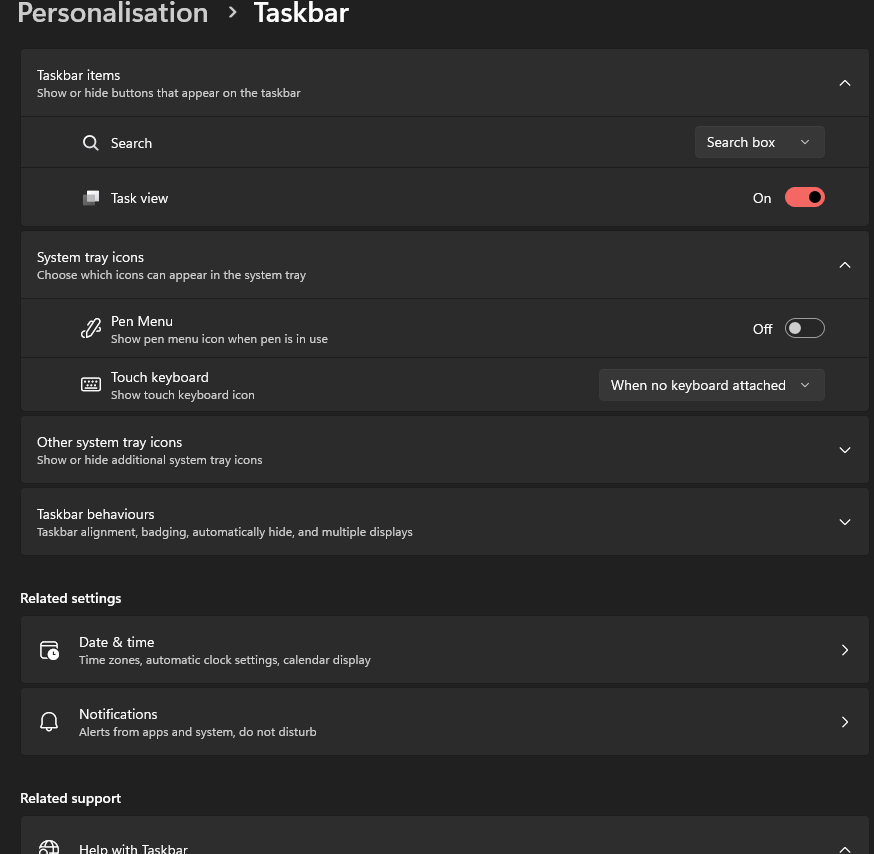Open Notifications settings
874x854 pixels.
click(444, 722)
